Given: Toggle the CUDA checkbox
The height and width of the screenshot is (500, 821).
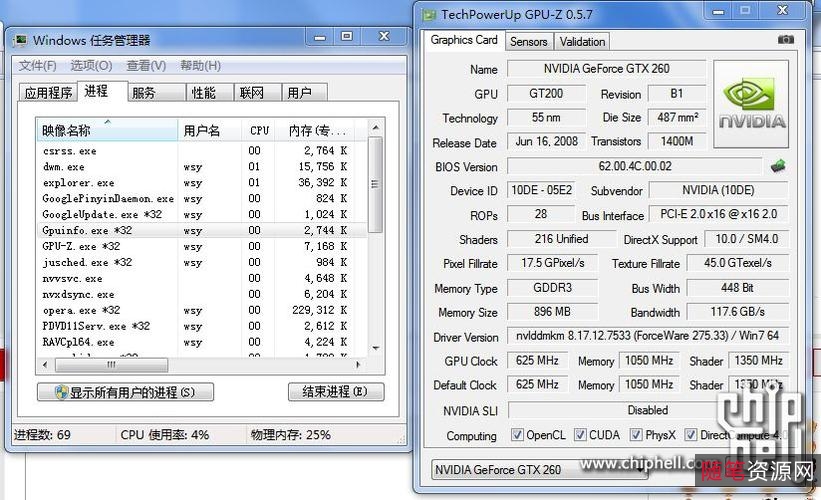Looking at the screenshot, I should [x=580, y=435].
